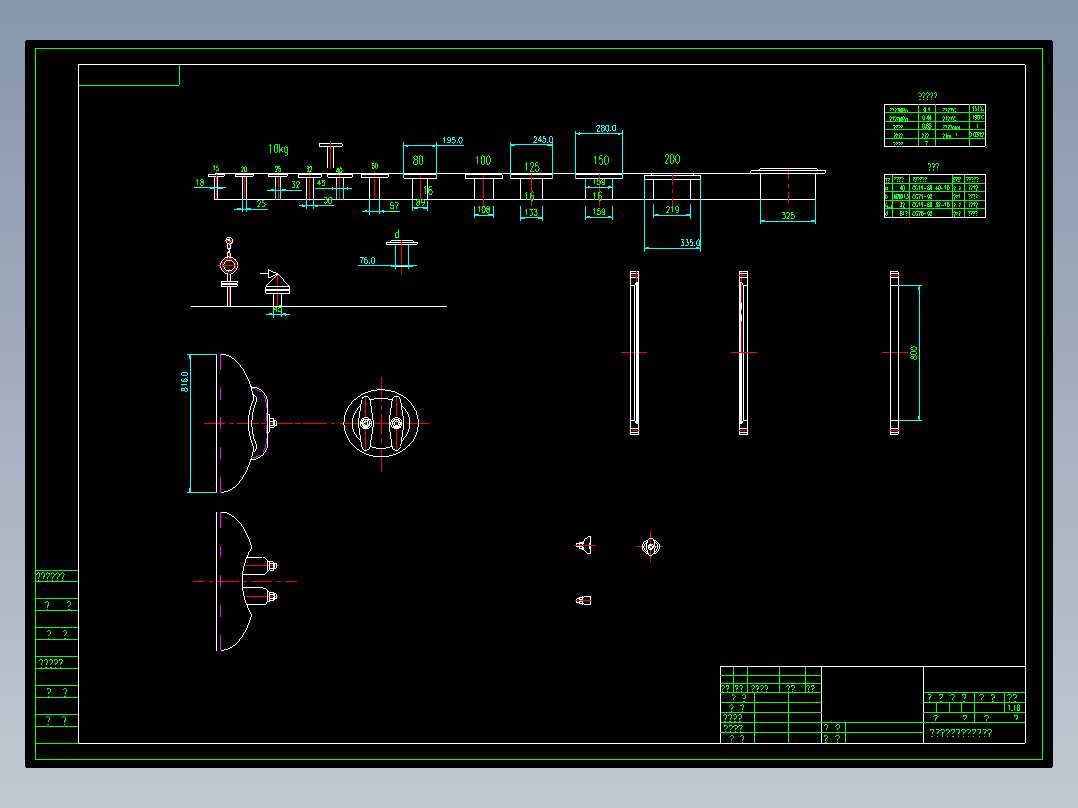
Task: Click the "89" width dimension
Action: [x=420, y=203]
